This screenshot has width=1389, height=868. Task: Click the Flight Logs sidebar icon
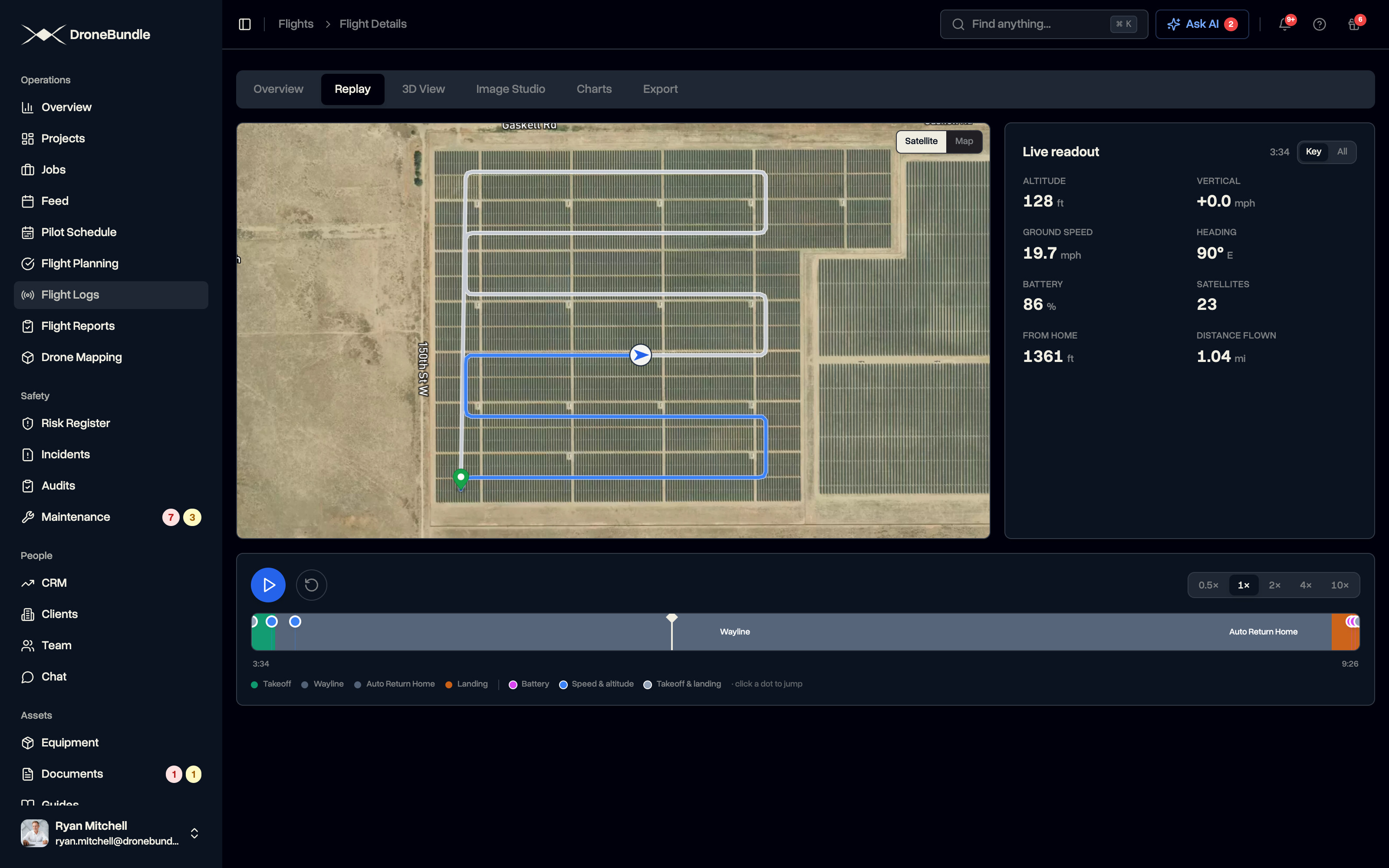[x=27, y=295]
